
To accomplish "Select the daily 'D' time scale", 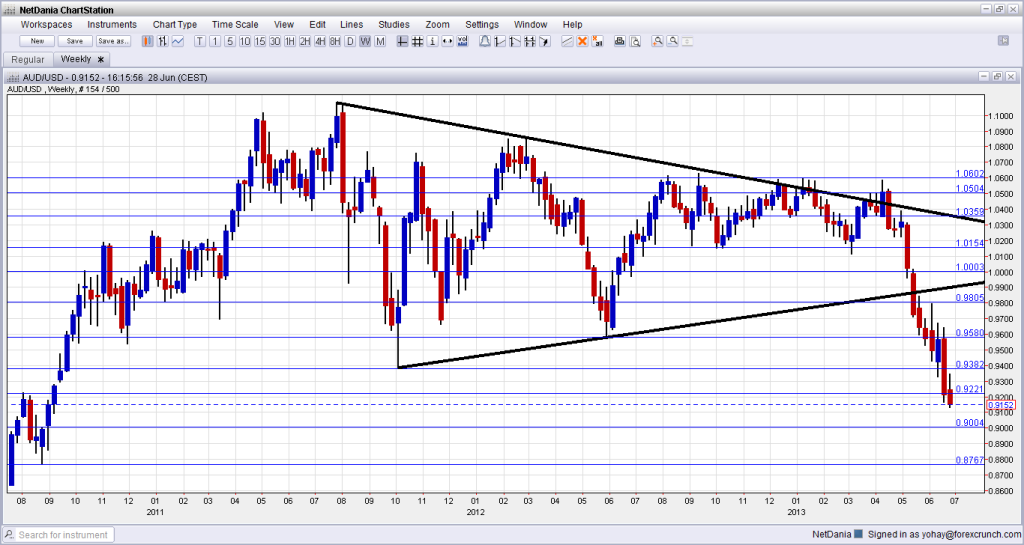I will tap(350, 41).
